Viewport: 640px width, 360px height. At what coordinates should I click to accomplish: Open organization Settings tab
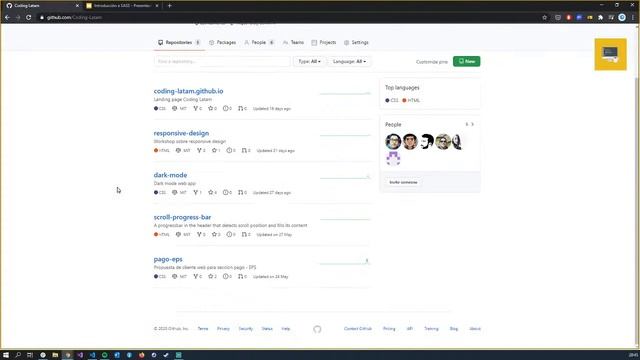pyautogui.click(x=356, y=42)
